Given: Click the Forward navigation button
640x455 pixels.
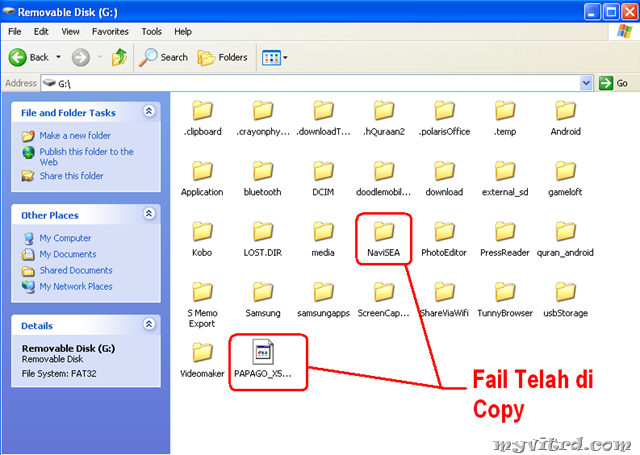Looking at the screenshot, I should tap(81, 57).
